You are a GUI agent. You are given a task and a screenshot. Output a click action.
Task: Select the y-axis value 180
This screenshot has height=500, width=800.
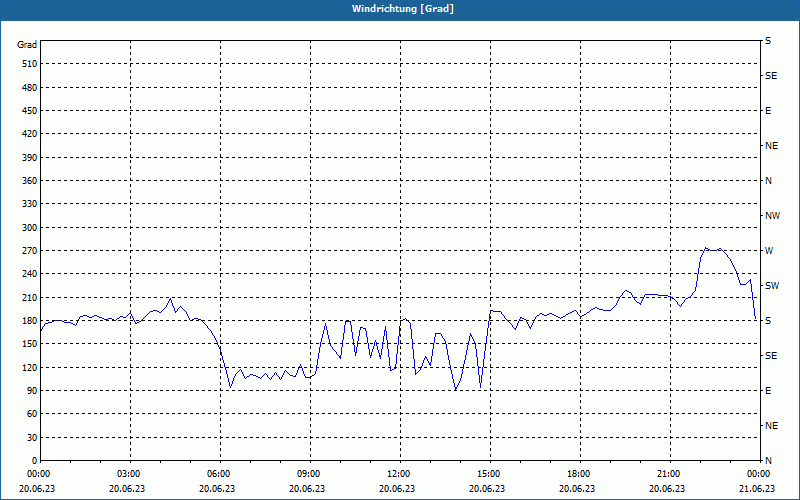coord(30,321)
